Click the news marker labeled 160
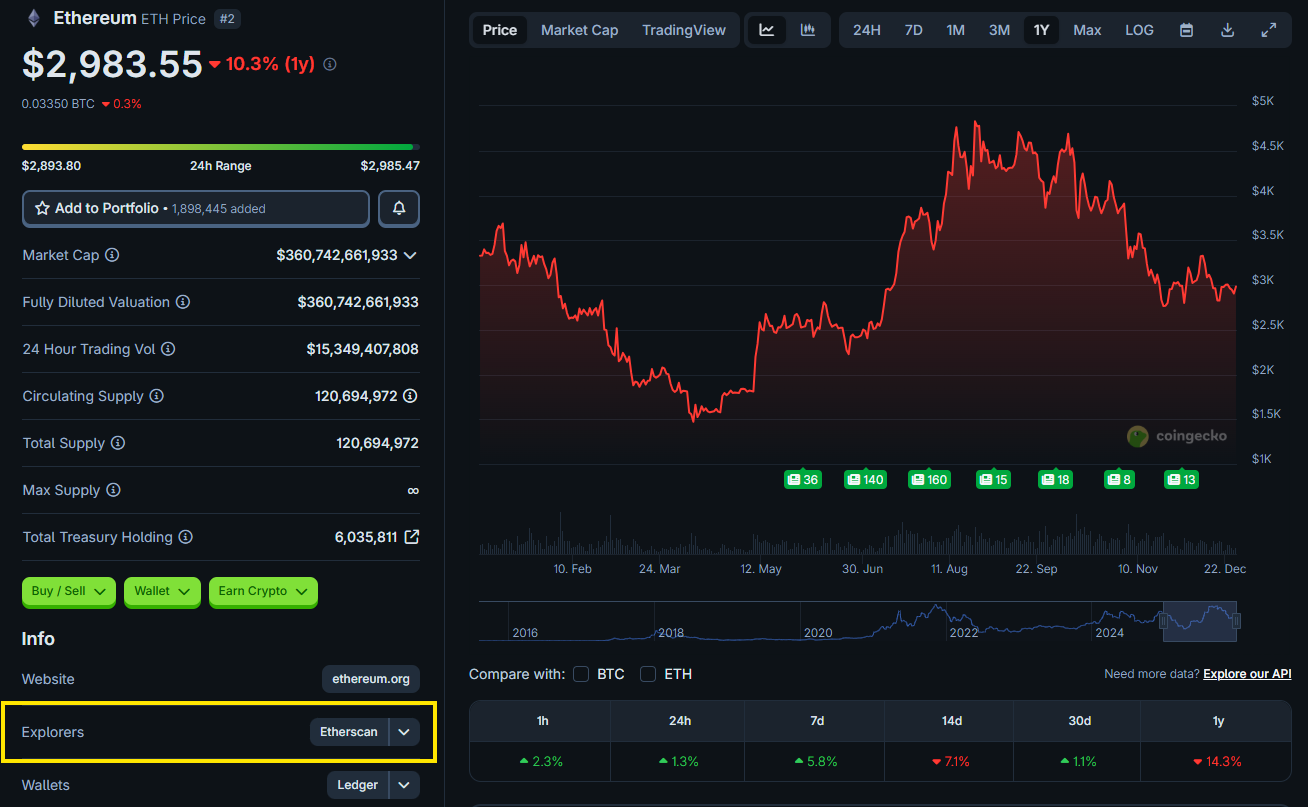This screenshot has width=1308, height=807. tap(929, 480)
